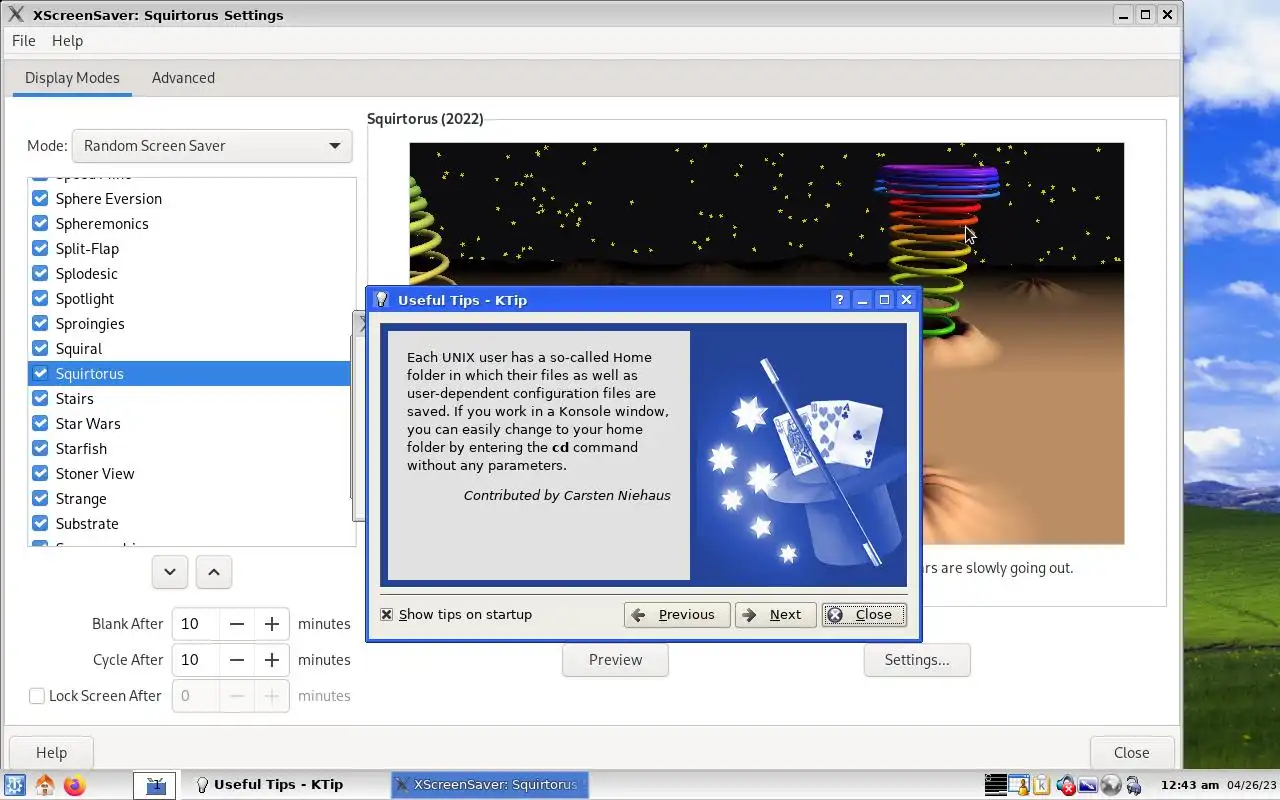
Task: Enable Lock Screen After checkbox
Action: 37,696
